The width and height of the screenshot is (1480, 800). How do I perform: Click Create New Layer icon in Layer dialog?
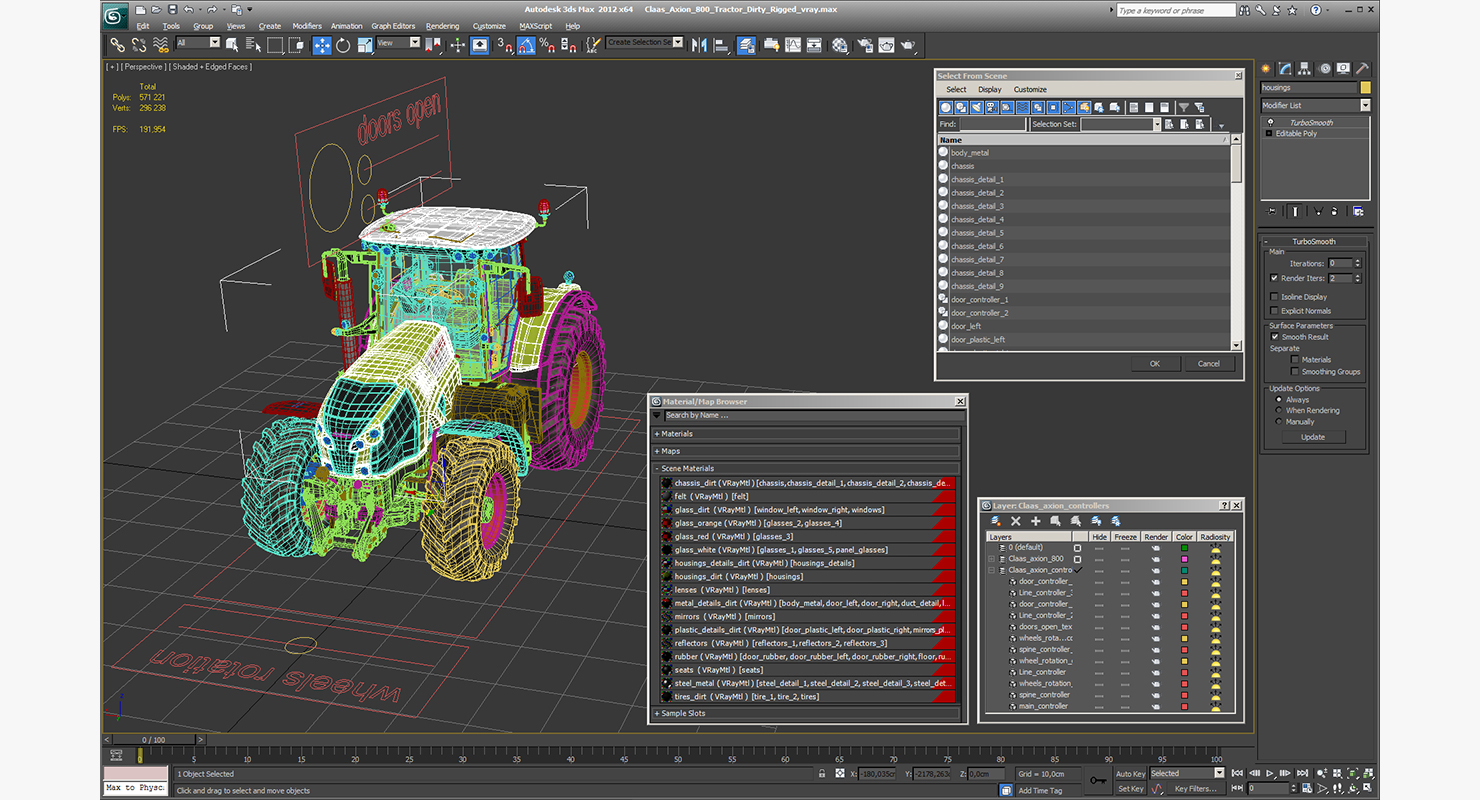coord(996,521)
